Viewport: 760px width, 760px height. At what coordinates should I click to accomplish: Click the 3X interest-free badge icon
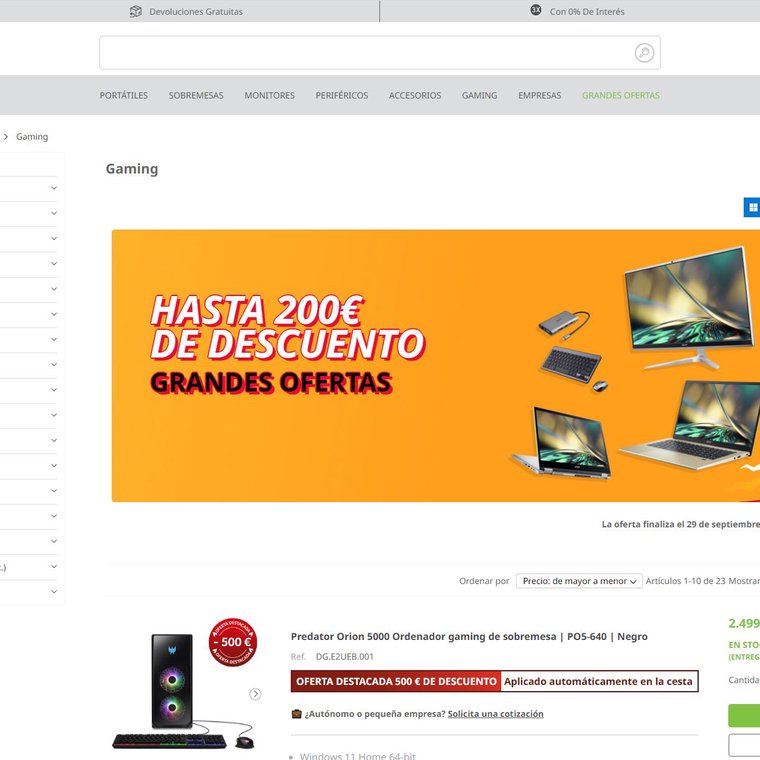tap(536, 10)
